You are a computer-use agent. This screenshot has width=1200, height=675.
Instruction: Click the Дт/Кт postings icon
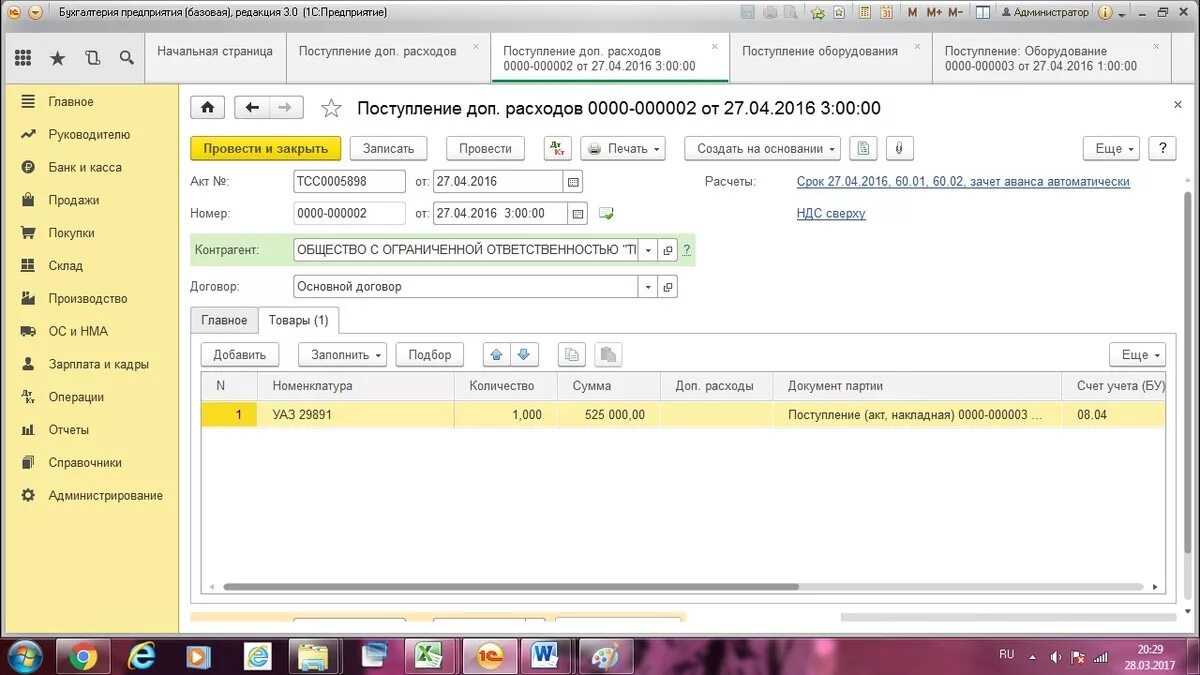tap(557, 148)
